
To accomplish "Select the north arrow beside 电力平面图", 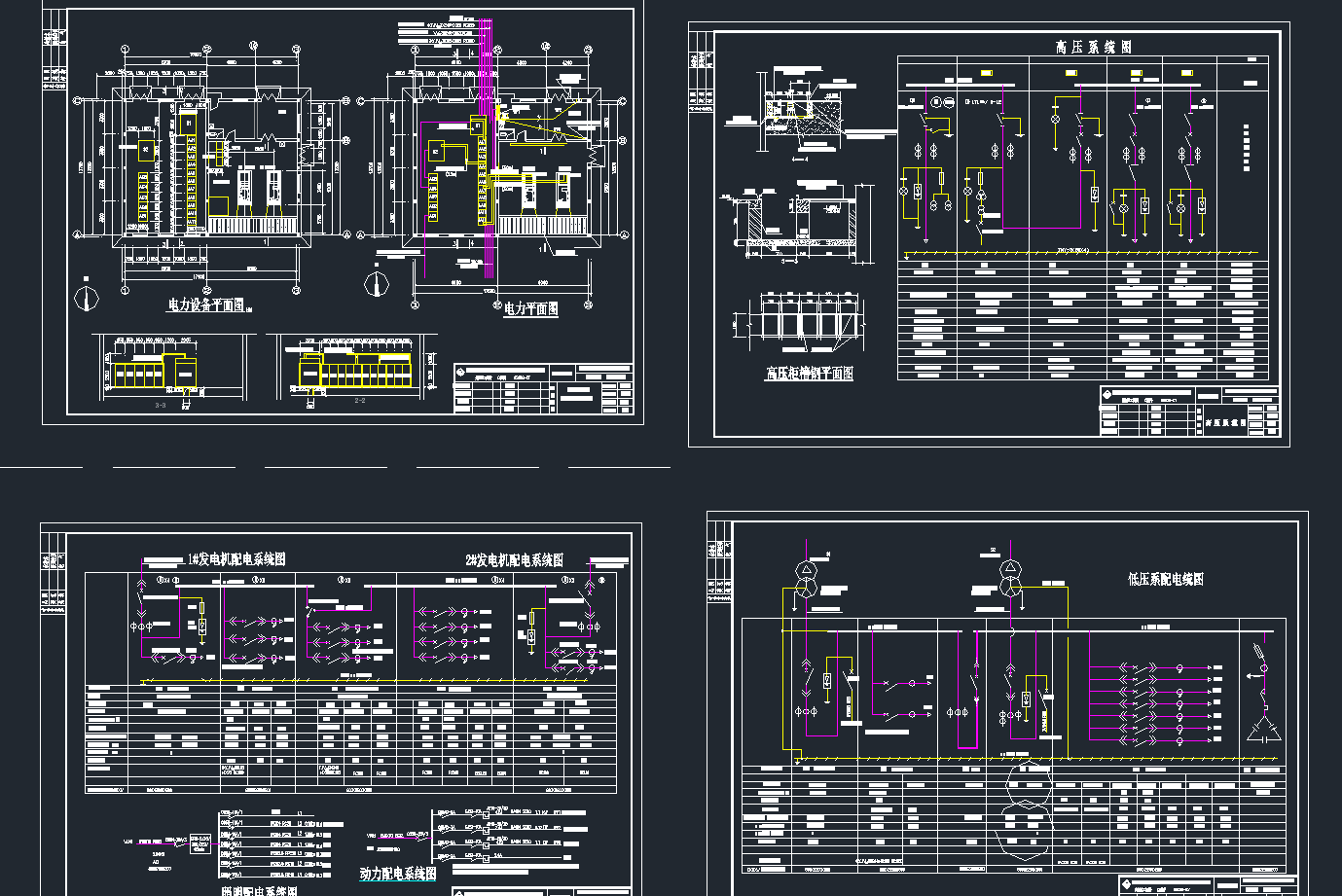I will 376,284.
